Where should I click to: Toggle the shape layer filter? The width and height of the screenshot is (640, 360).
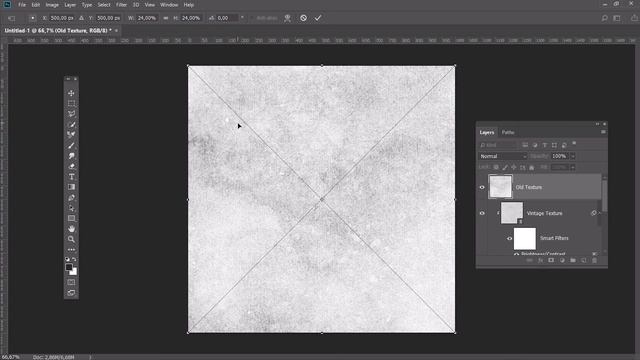pyautogui.click(x=554, y=145)
